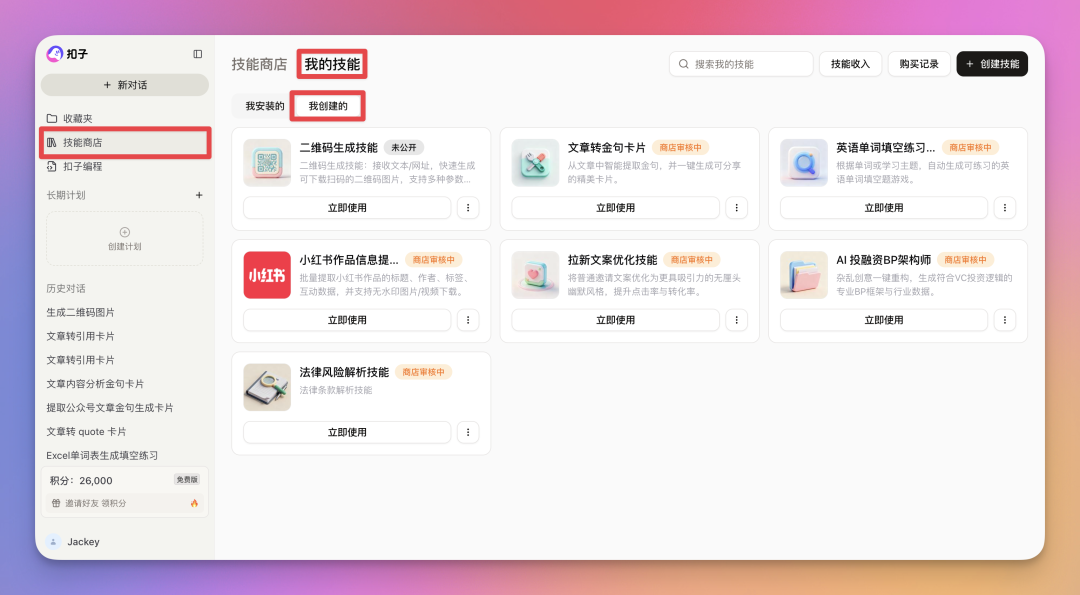
Task: Open more options for 文章转金句卡片
Action: pos(736,207)
